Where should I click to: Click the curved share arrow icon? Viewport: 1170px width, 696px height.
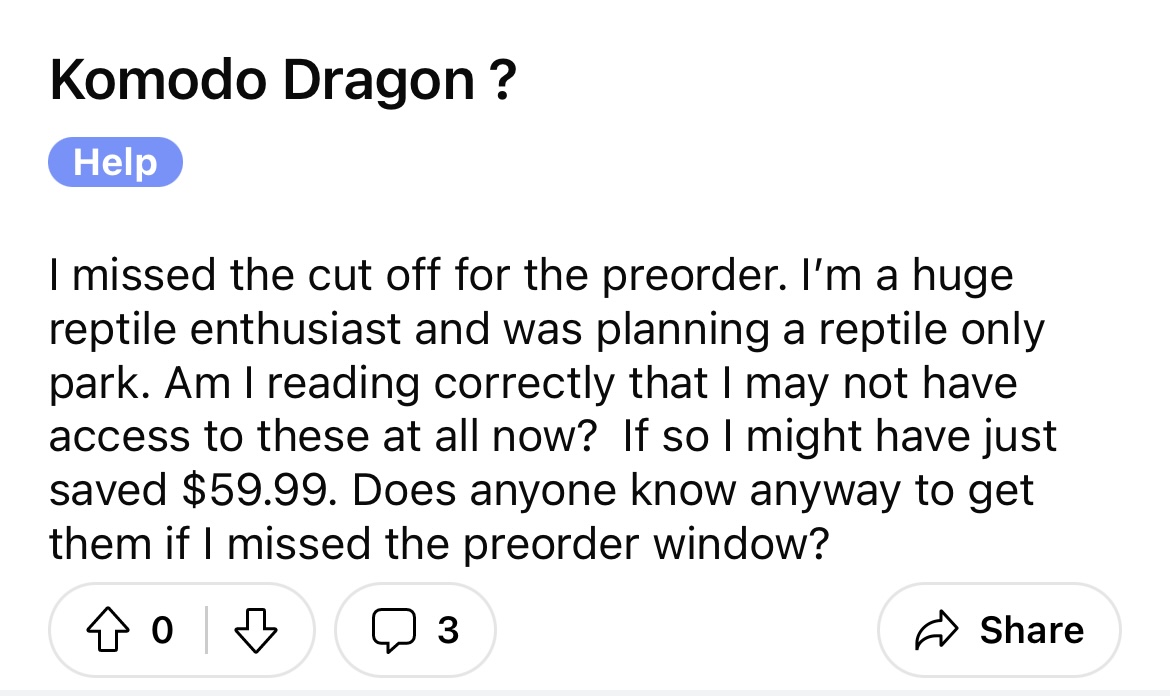936,630
